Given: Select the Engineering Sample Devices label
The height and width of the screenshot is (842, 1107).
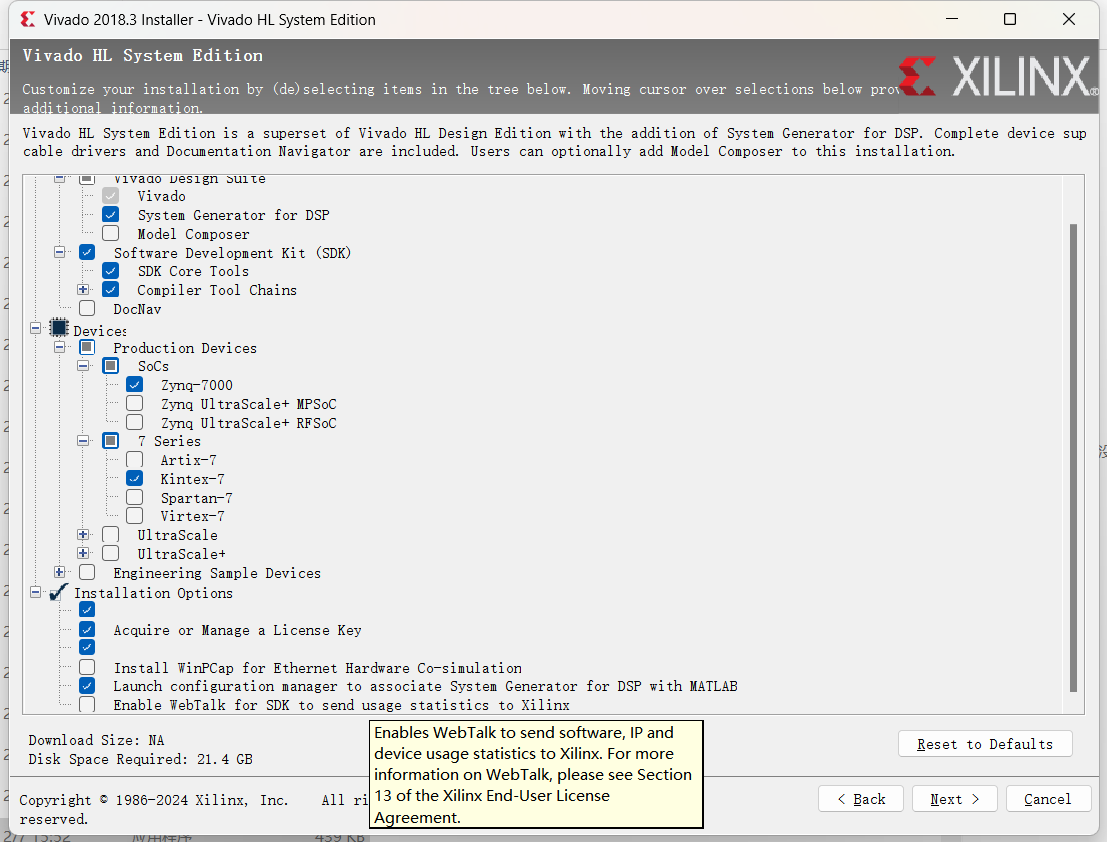Looking at the screenshot, I should point(217,573).
